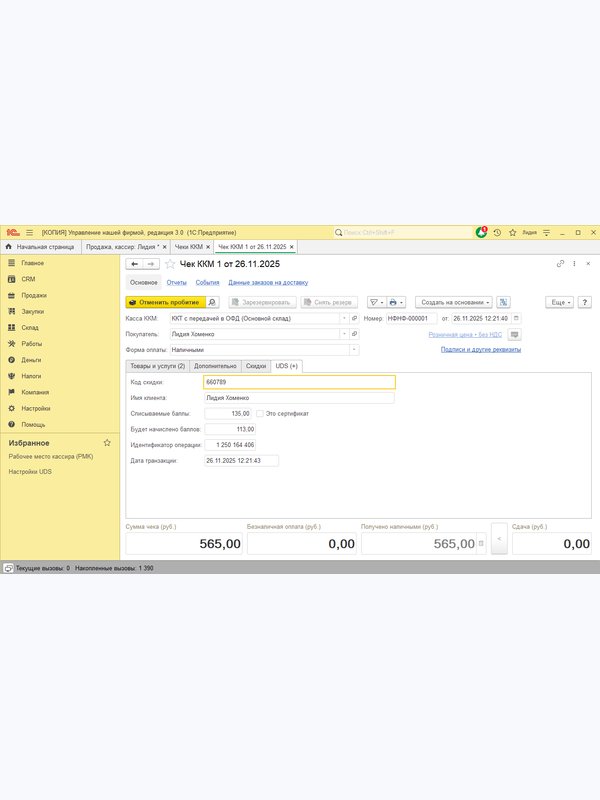The height and width of the screenshot is (800, 600).
Task: Open the Создать на основании dropdown
Action: [454, 303]
